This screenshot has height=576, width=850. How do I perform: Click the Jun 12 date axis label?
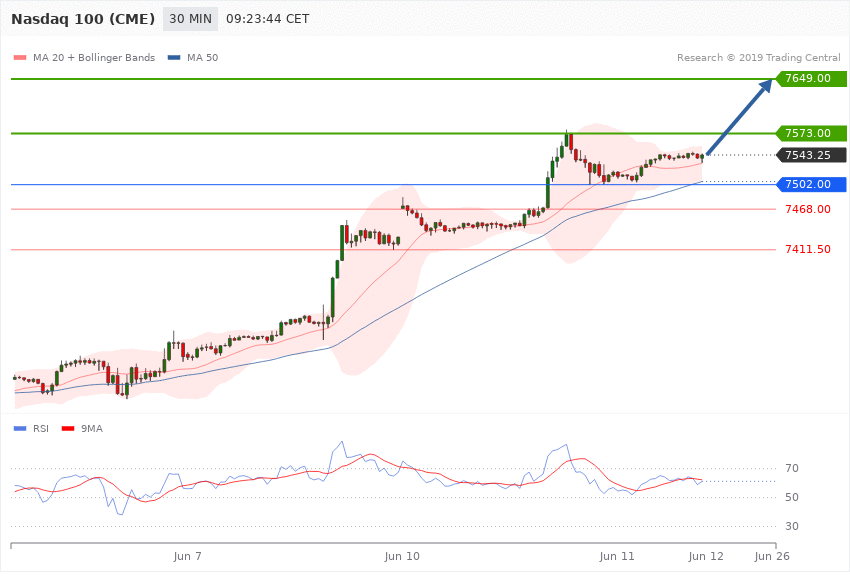click(706, 556)
